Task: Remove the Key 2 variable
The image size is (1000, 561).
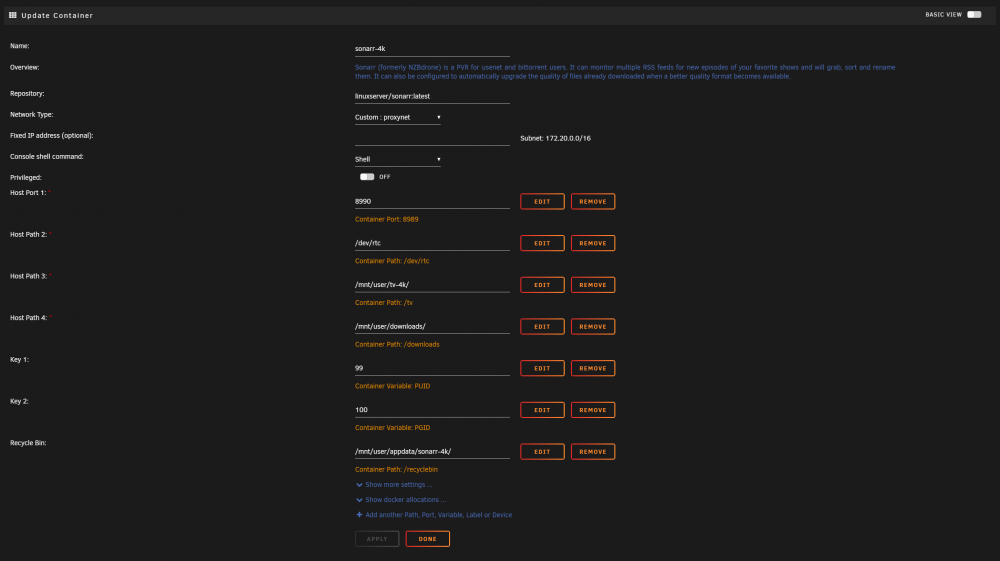Action: pos(592,410)
